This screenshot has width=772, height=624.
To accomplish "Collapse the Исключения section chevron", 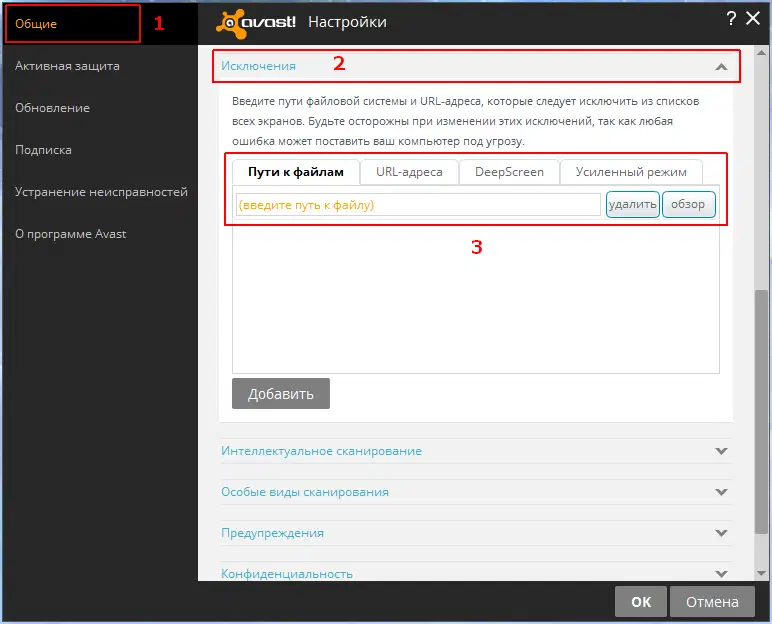I will [x=721, y=66].
